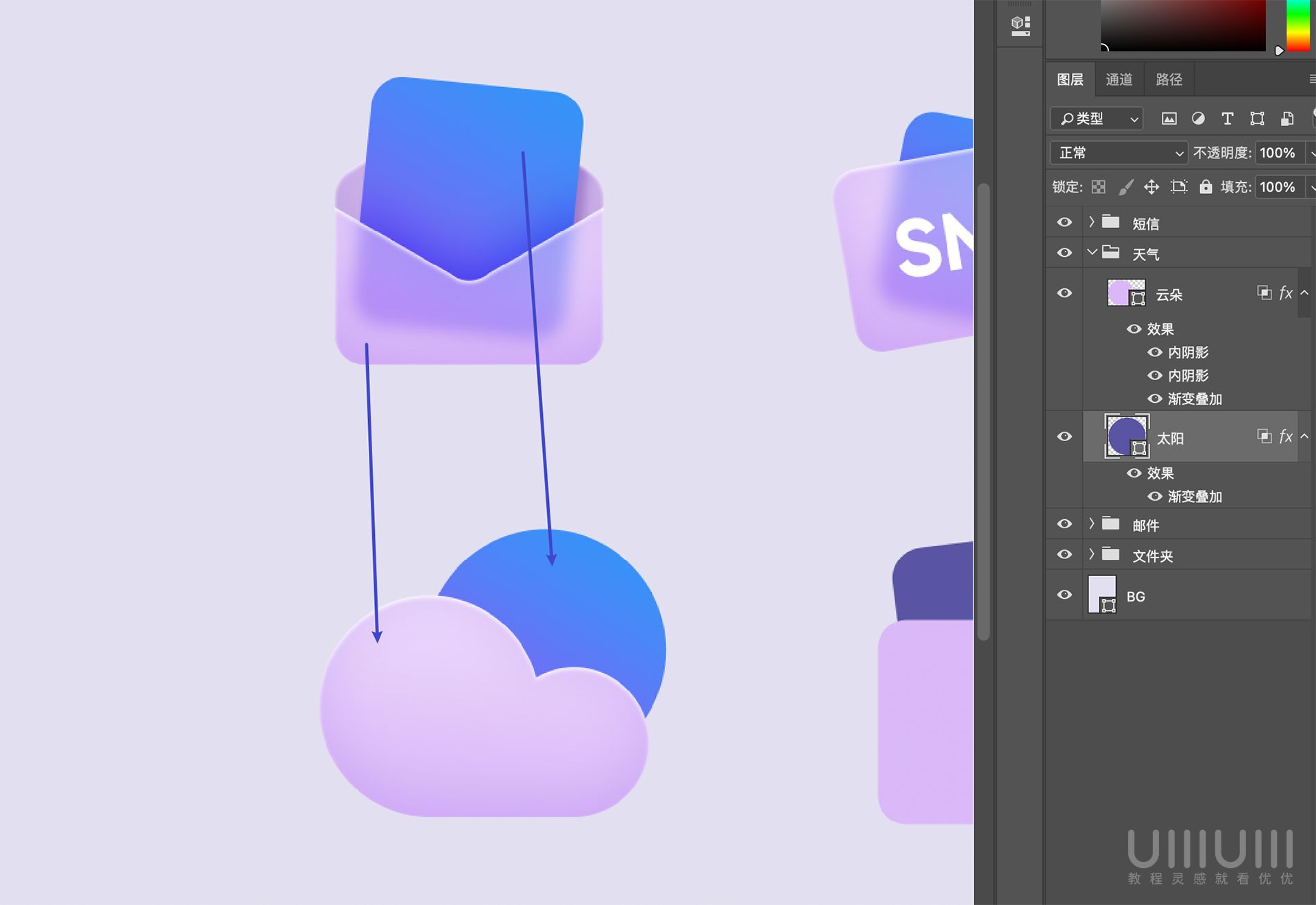This screenshot has width=1316, height=905.
Task: Switch to the 路径 tab
Action: click(1169, 79)
